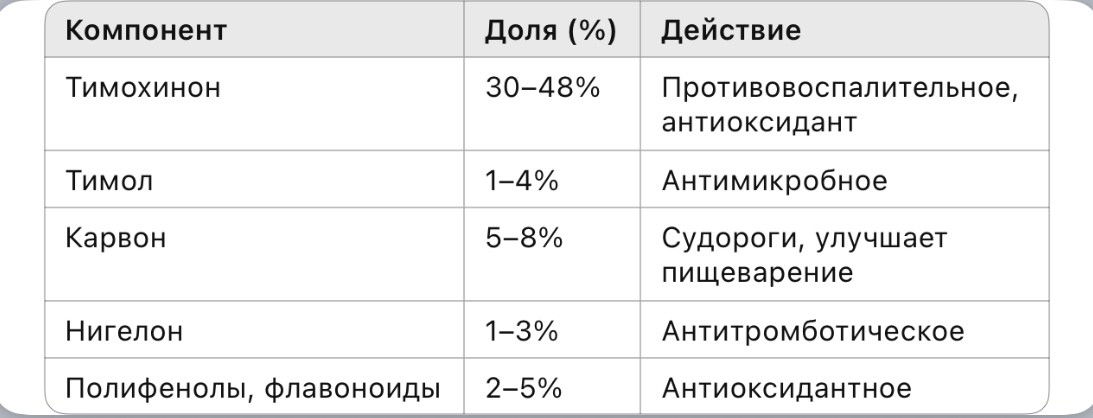Select the Тимол component cell
The image size is (1093, 418).
click(254, 179)
